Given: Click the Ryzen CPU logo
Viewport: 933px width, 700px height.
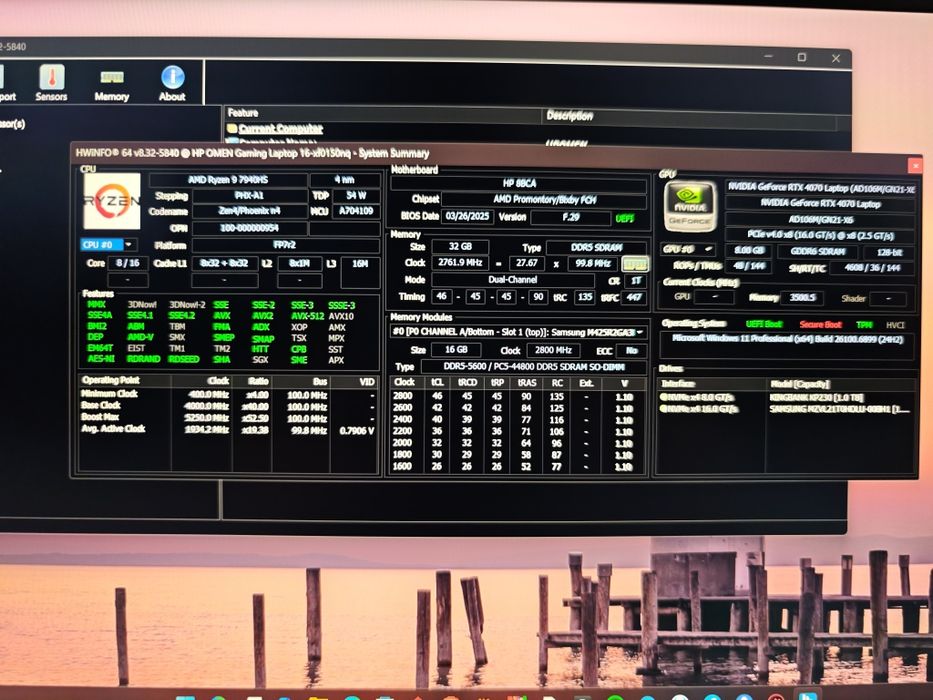Looking at the screenshot, I should [112, 201].
